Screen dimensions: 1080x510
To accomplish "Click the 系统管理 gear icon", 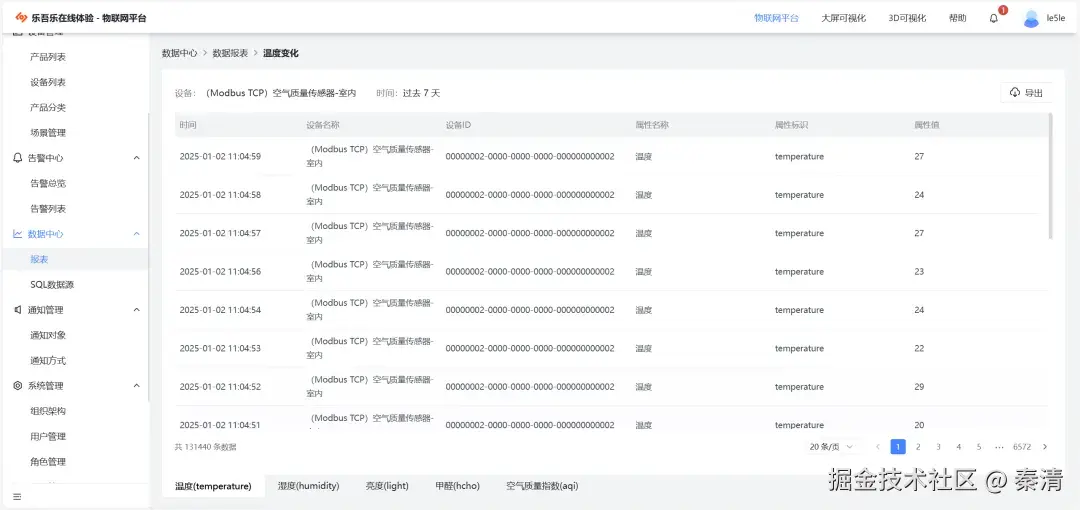I will point(18,386).
